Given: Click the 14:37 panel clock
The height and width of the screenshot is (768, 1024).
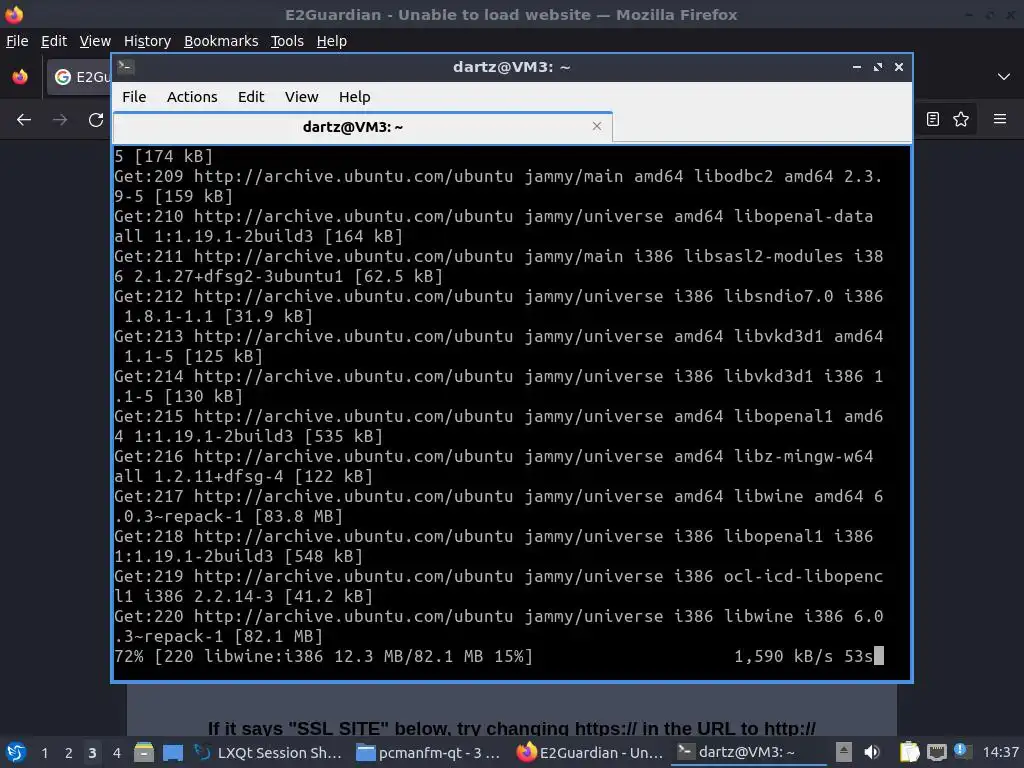Looking at the screenshot, I should 1000,753.
